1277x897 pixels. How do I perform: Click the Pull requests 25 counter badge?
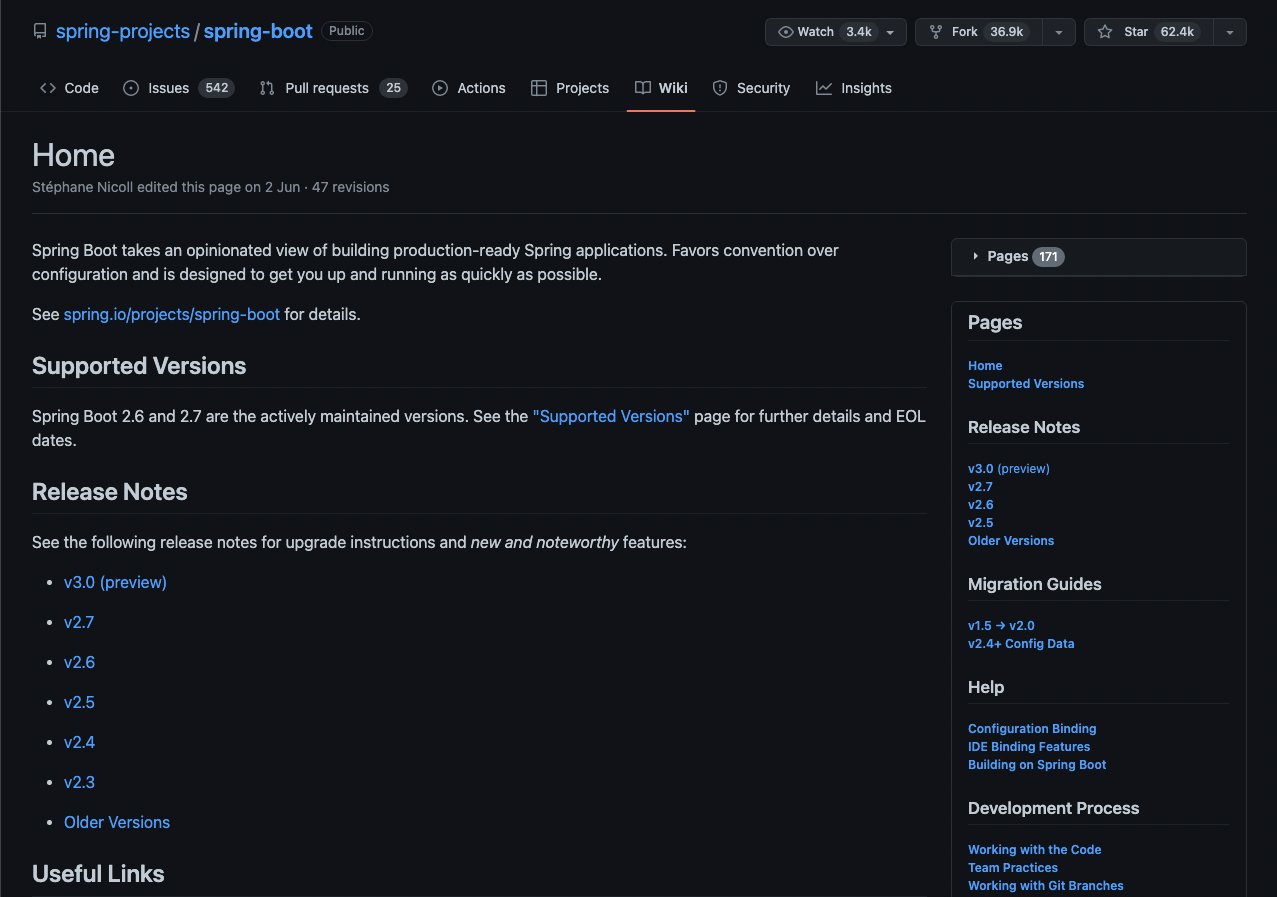[x=394, y=88]
